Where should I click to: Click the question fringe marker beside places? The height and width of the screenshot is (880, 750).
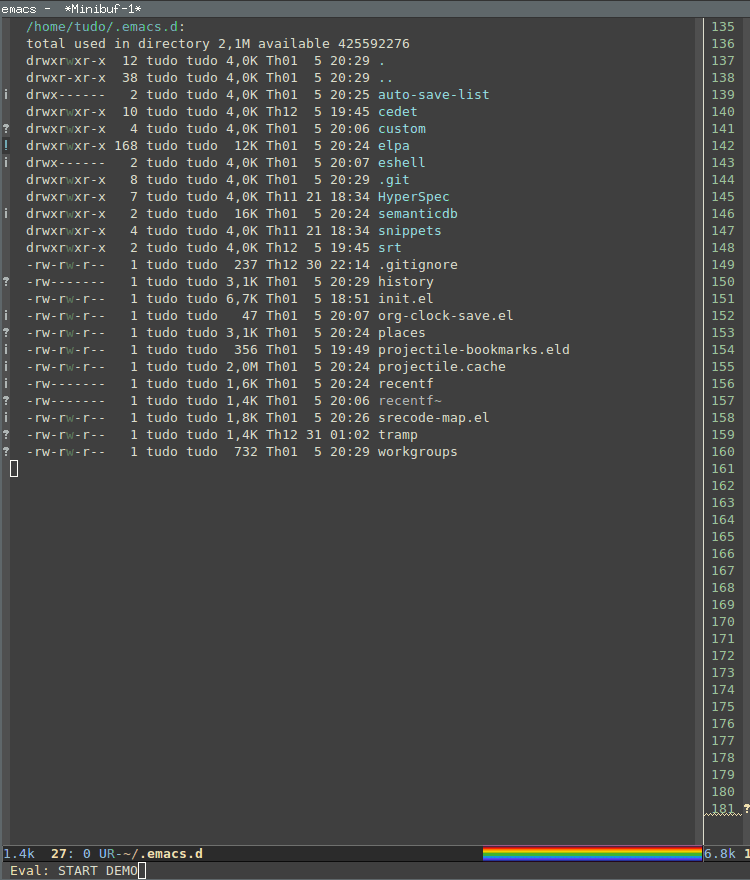click(6, 333)
